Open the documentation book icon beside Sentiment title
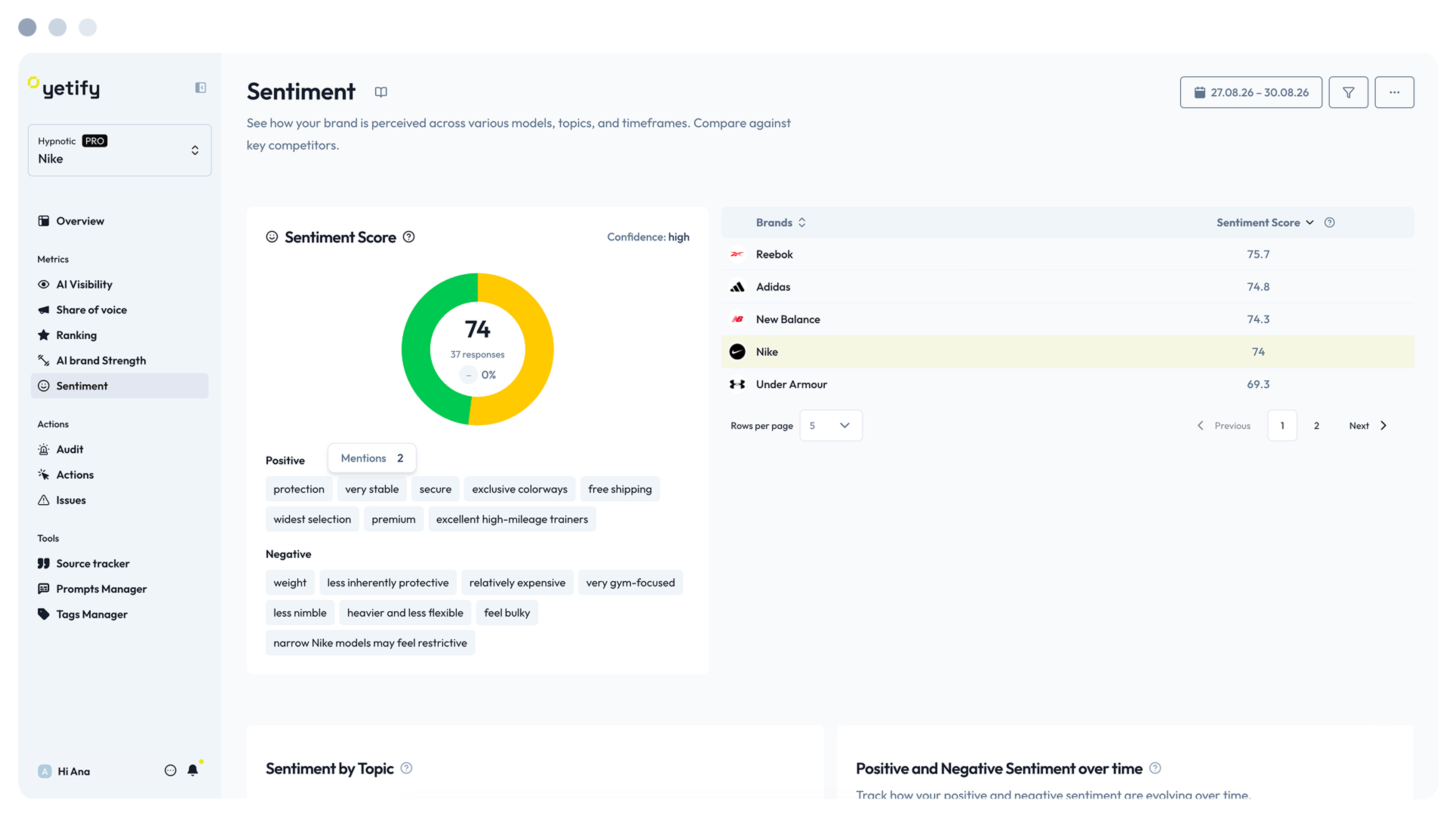Viewport: 1456px width, 818px height. click(381, 92)
